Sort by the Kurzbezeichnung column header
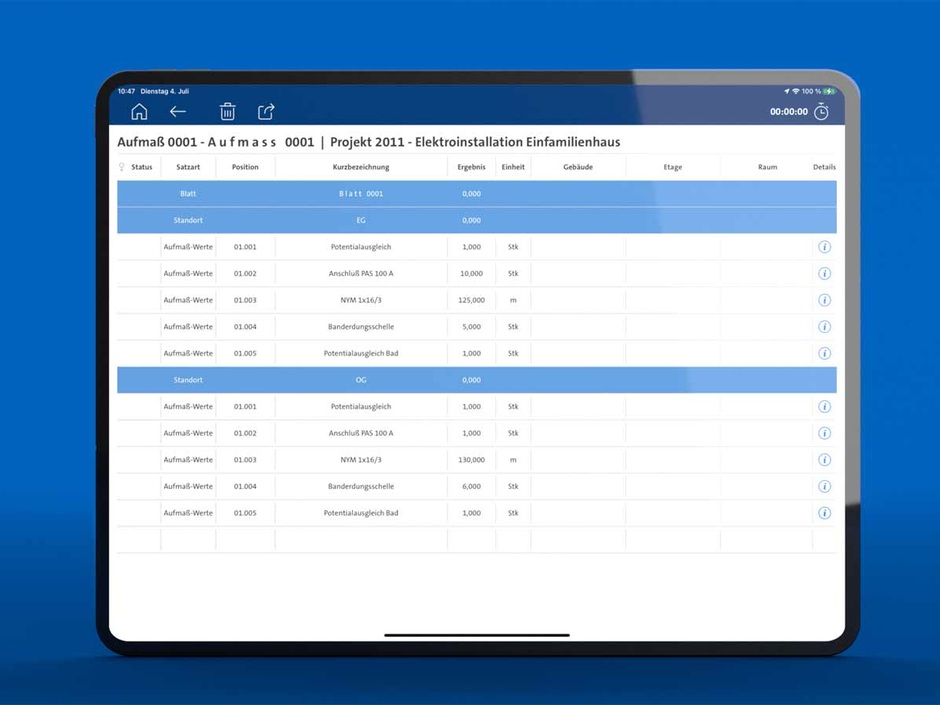 (361, 167)
